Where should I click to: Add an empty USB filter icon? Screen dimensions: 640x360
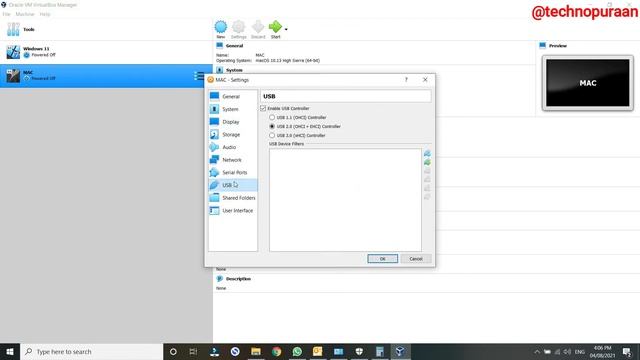[427, 153]
